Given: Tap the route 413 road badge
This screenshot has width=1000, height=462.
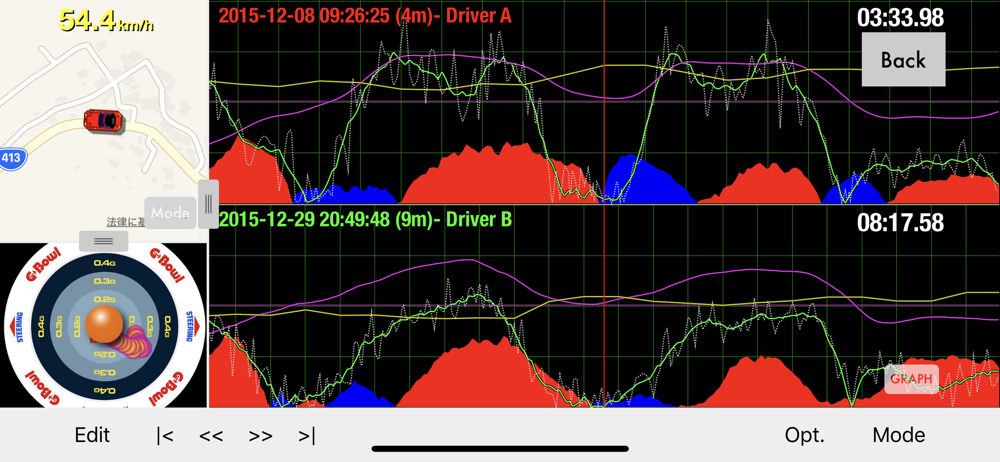Looking at the screenshot, I should 11,158.
